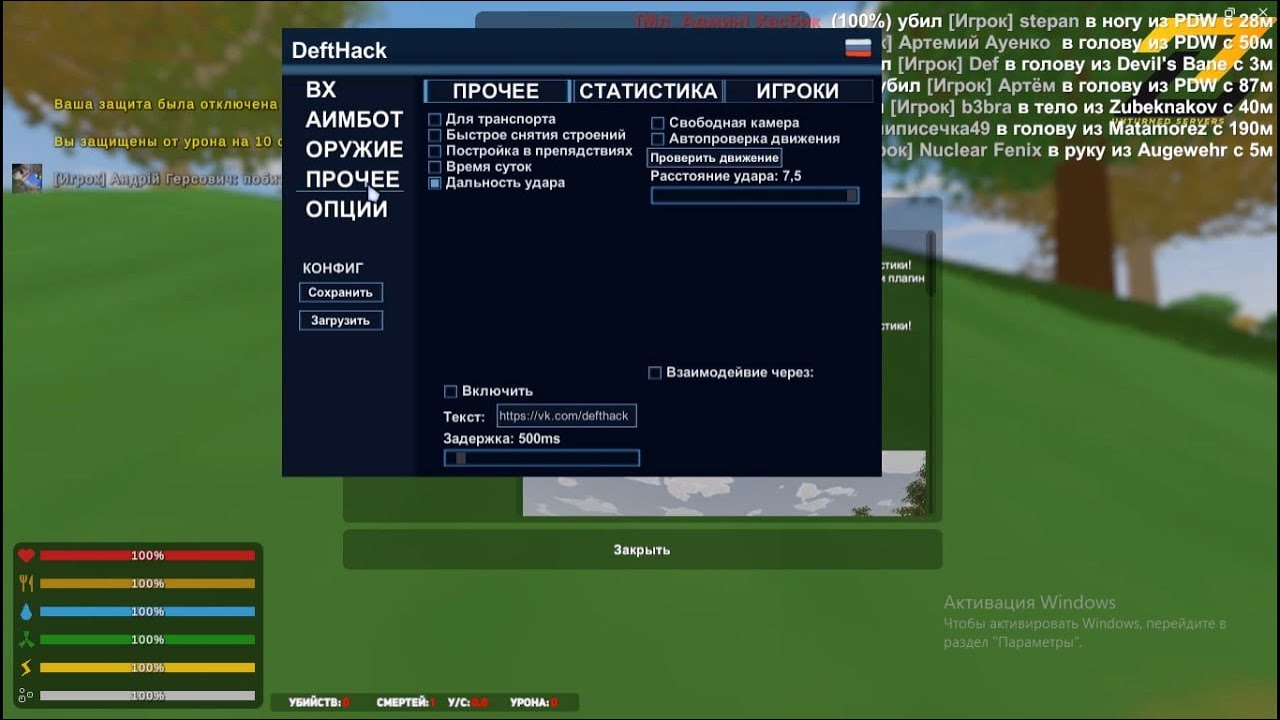
Task: Click the "Ваша защита была отключена" message
Action: (166, 104)
